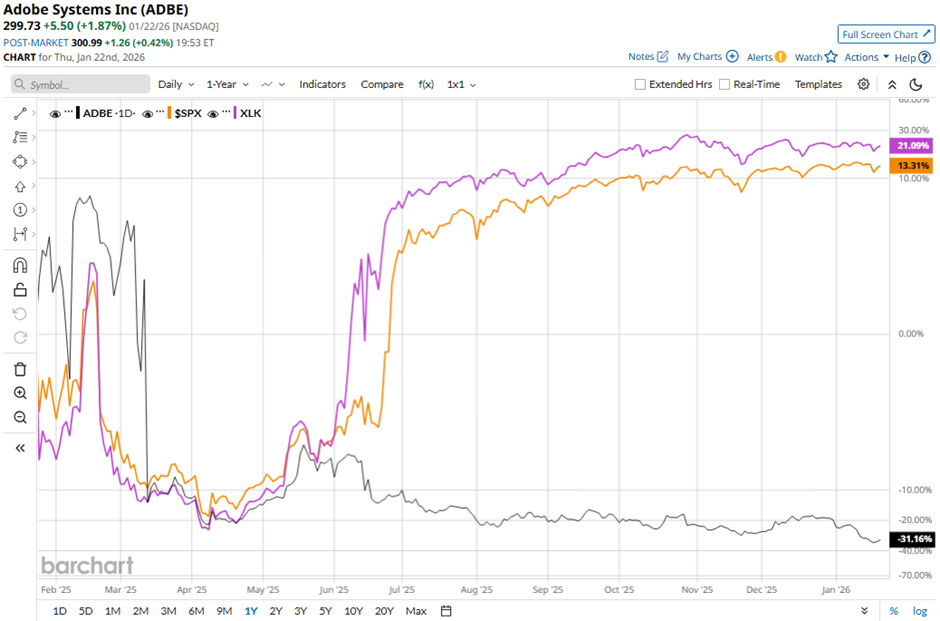Screen dimensions: 940x621
Task: Open the Help question mark icon
Action: click(x=925, y=58)
